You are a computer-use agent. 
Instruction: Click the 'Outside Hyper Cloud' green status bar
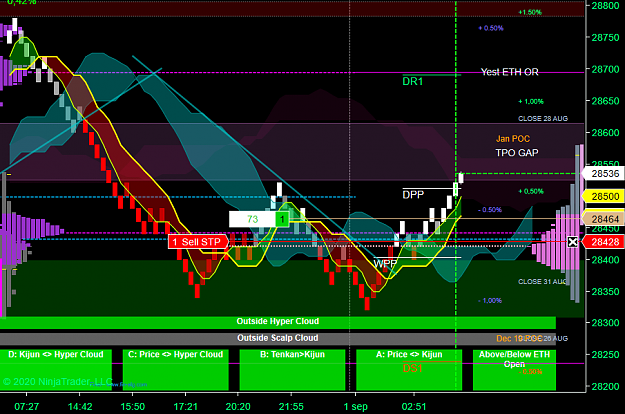[x=278, y=322]
